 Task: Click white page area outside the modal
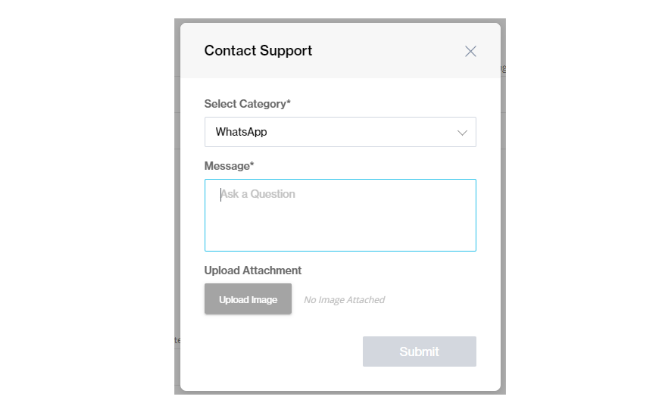pyautogui.click(x=80, y=200)
